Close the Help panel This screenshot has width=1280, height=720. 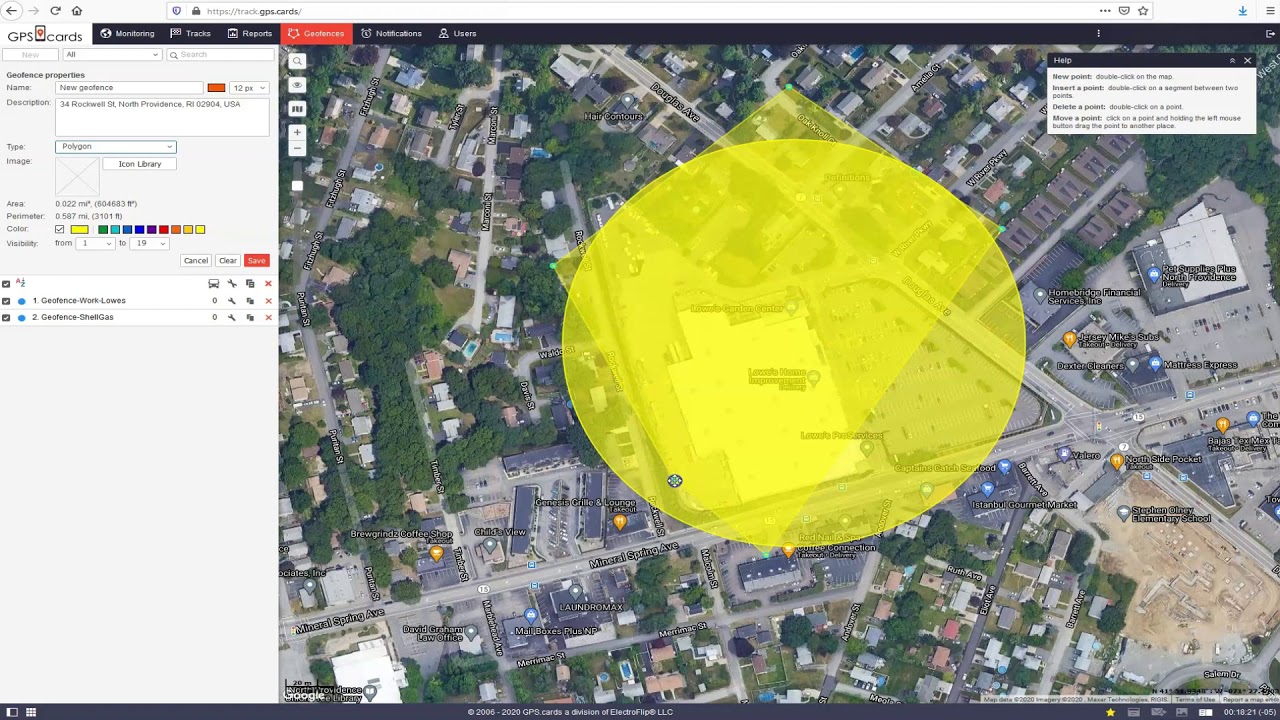[1247, 61]
